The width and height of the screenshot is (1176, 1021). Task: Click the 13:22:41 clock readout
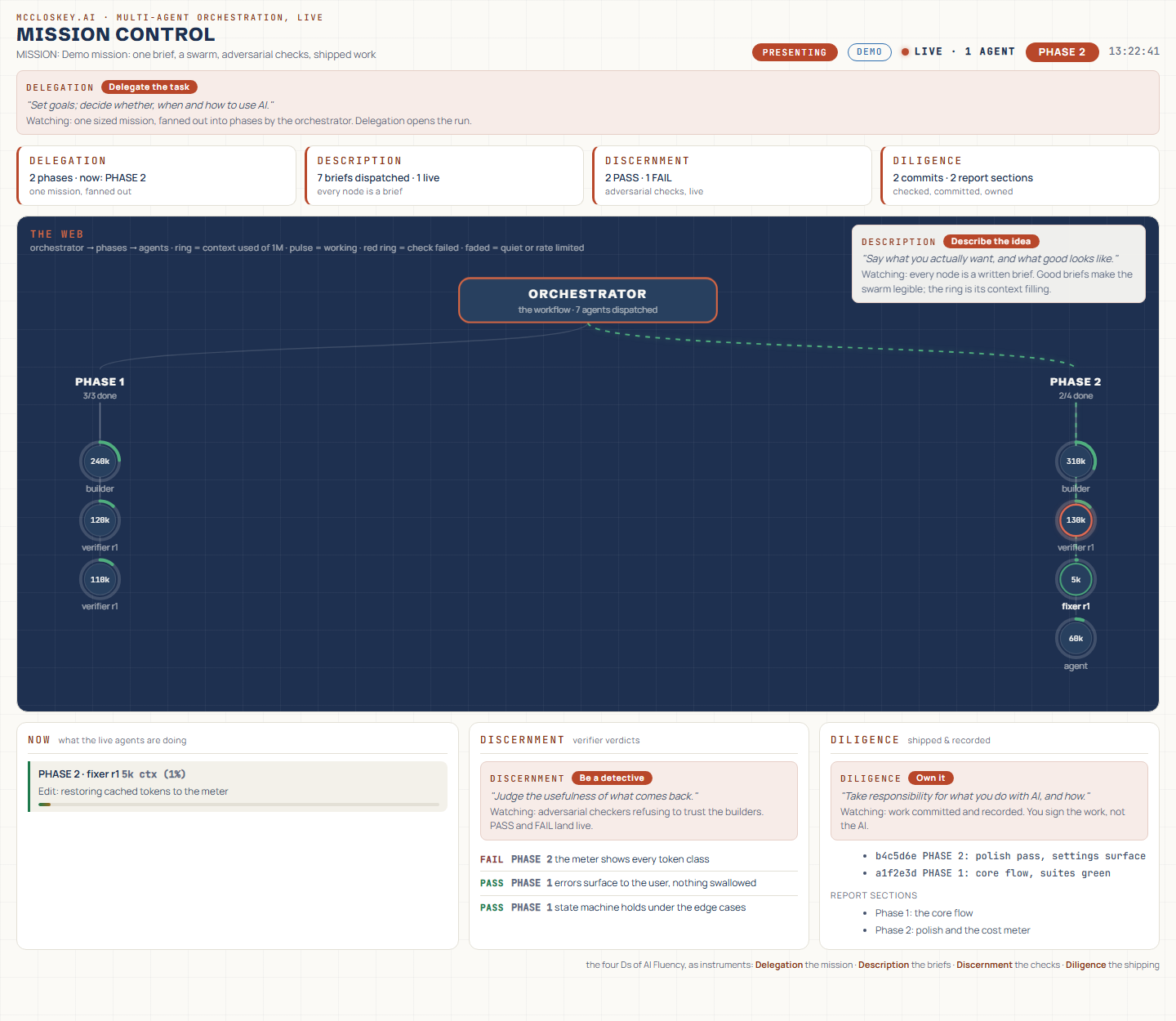(x=1134, y=51)
